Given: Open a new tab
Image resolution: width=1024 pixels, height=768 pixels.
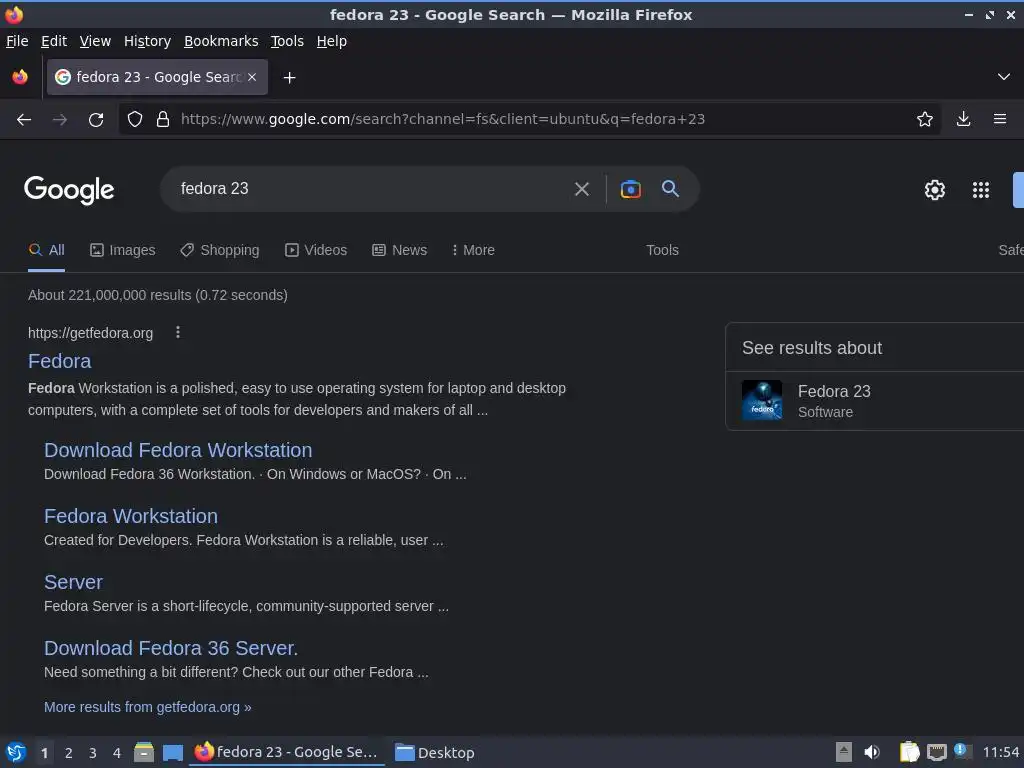Looking at the screenshot, I should (x=289, y=78).
